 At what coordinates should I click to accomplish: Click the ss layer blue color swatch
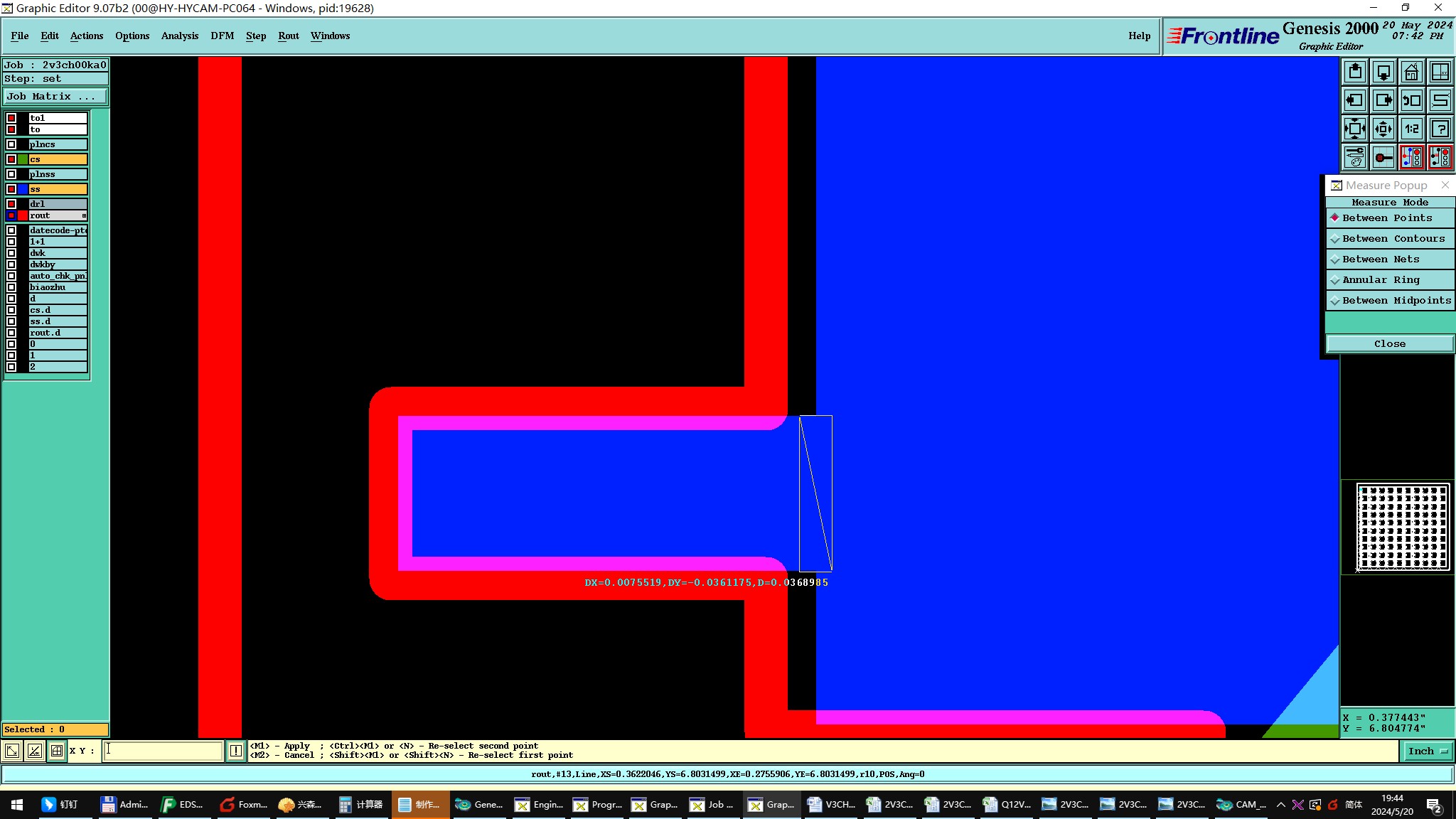[23, 189]
